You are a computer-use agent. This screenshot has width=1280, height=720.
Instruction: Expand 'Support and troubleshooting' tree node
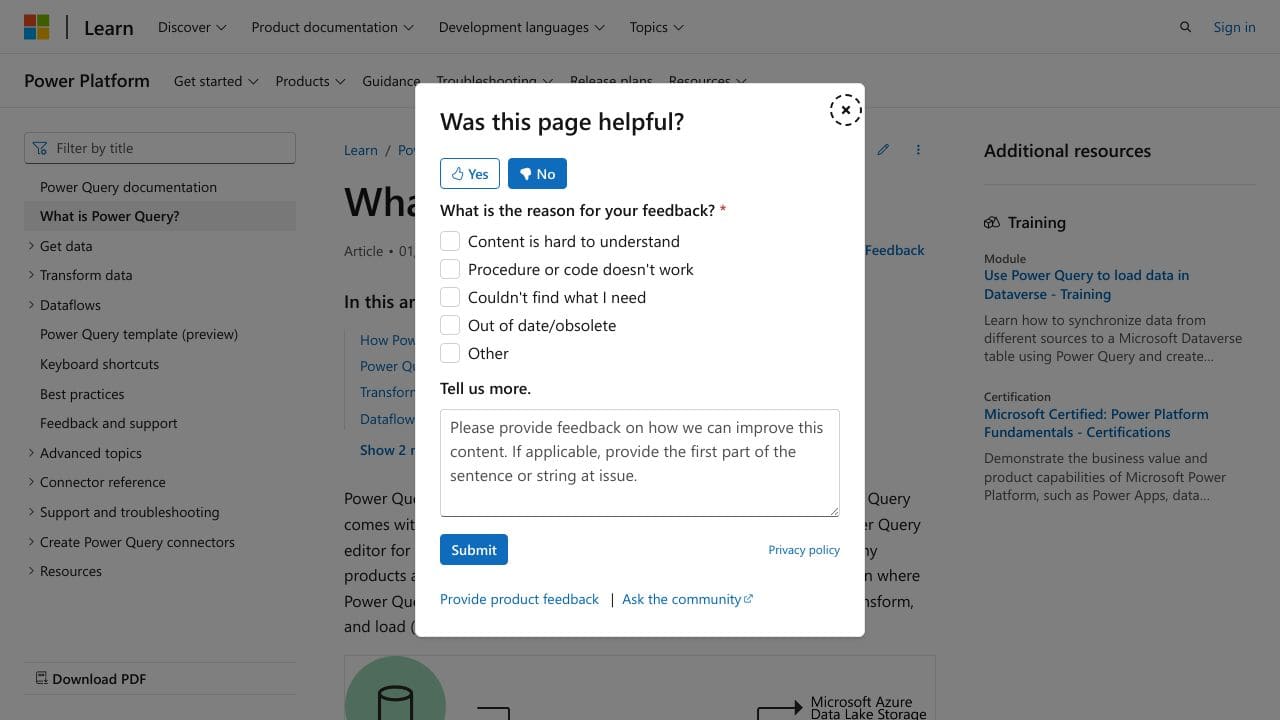129,512
